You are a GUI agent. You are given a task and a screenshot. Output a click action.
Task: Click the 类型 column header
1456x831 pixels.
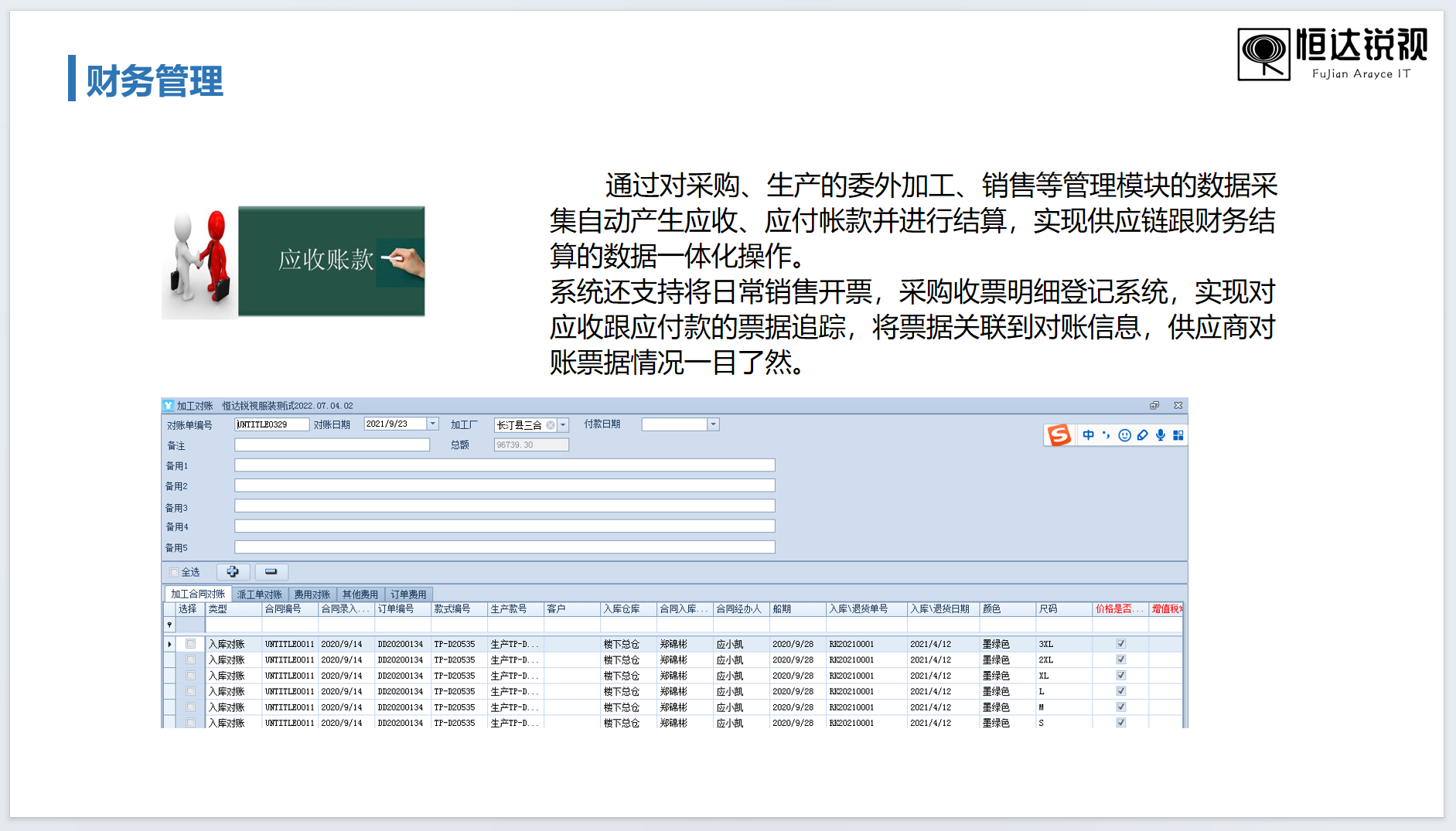coord(234,609)
